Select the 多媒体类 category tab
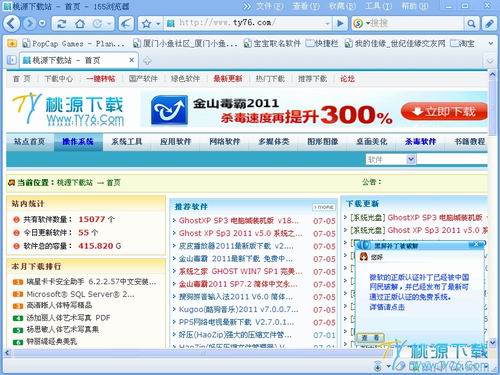500x375 pixels. click(274, 142)
